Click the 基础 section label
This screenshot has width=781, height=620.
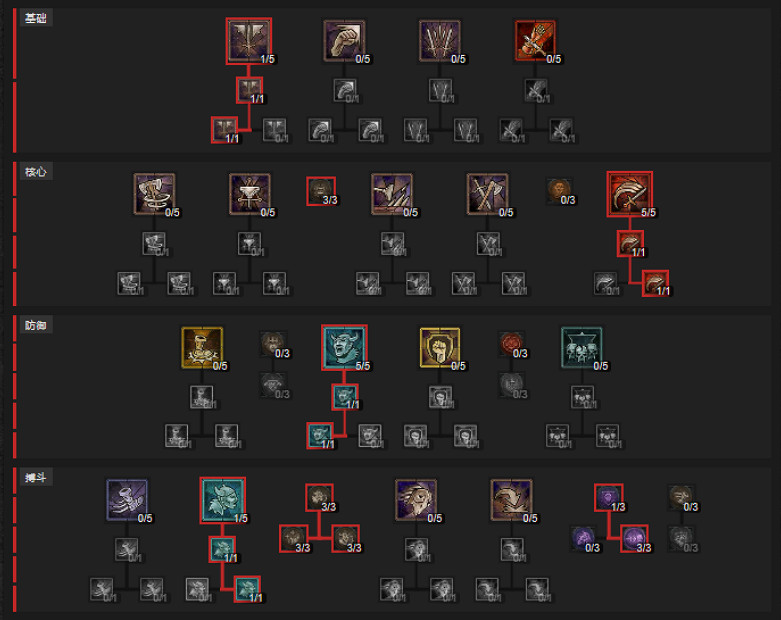tap(35, 18)
